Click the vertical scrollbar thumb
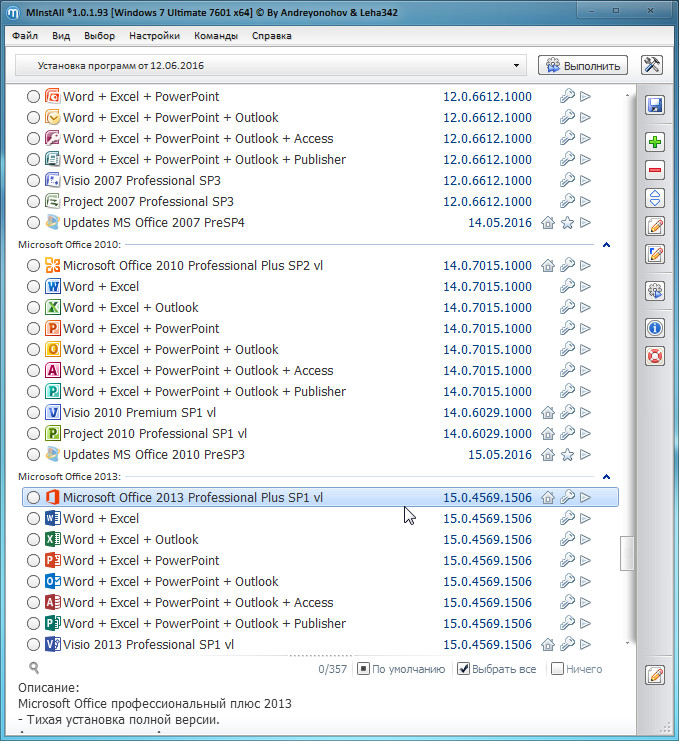Screen dimensions: 679x741 coord(627,553)
